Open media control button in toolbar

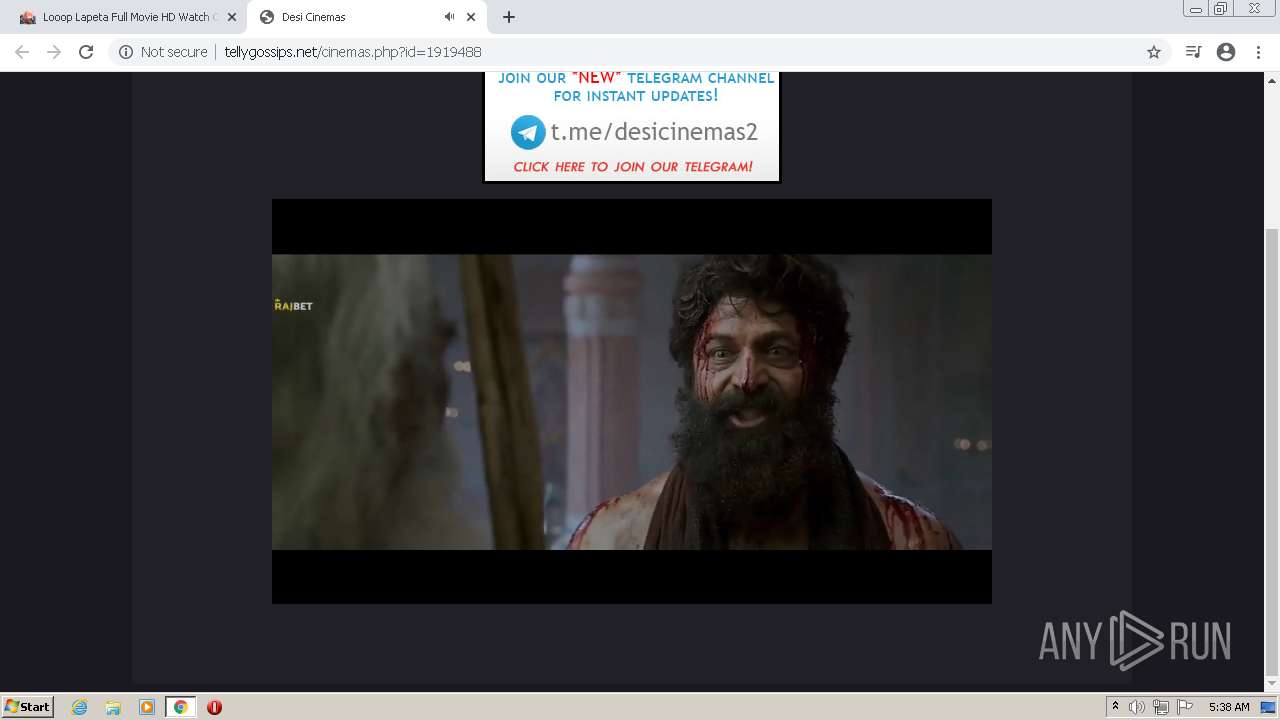coord(1193,52)
